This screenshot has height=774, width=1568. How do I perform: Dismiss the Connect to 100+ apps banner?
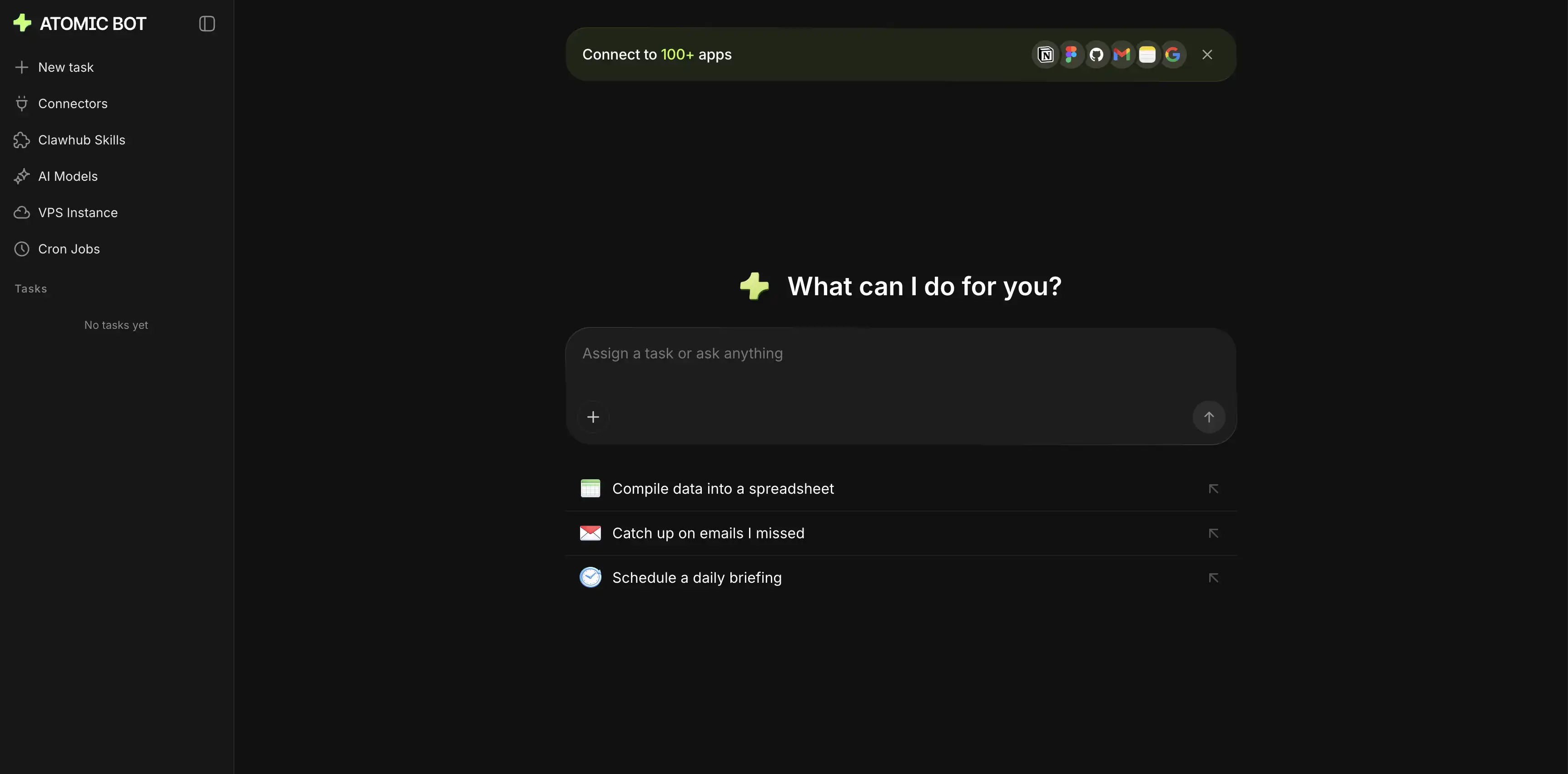click(x=1207, y=54)
